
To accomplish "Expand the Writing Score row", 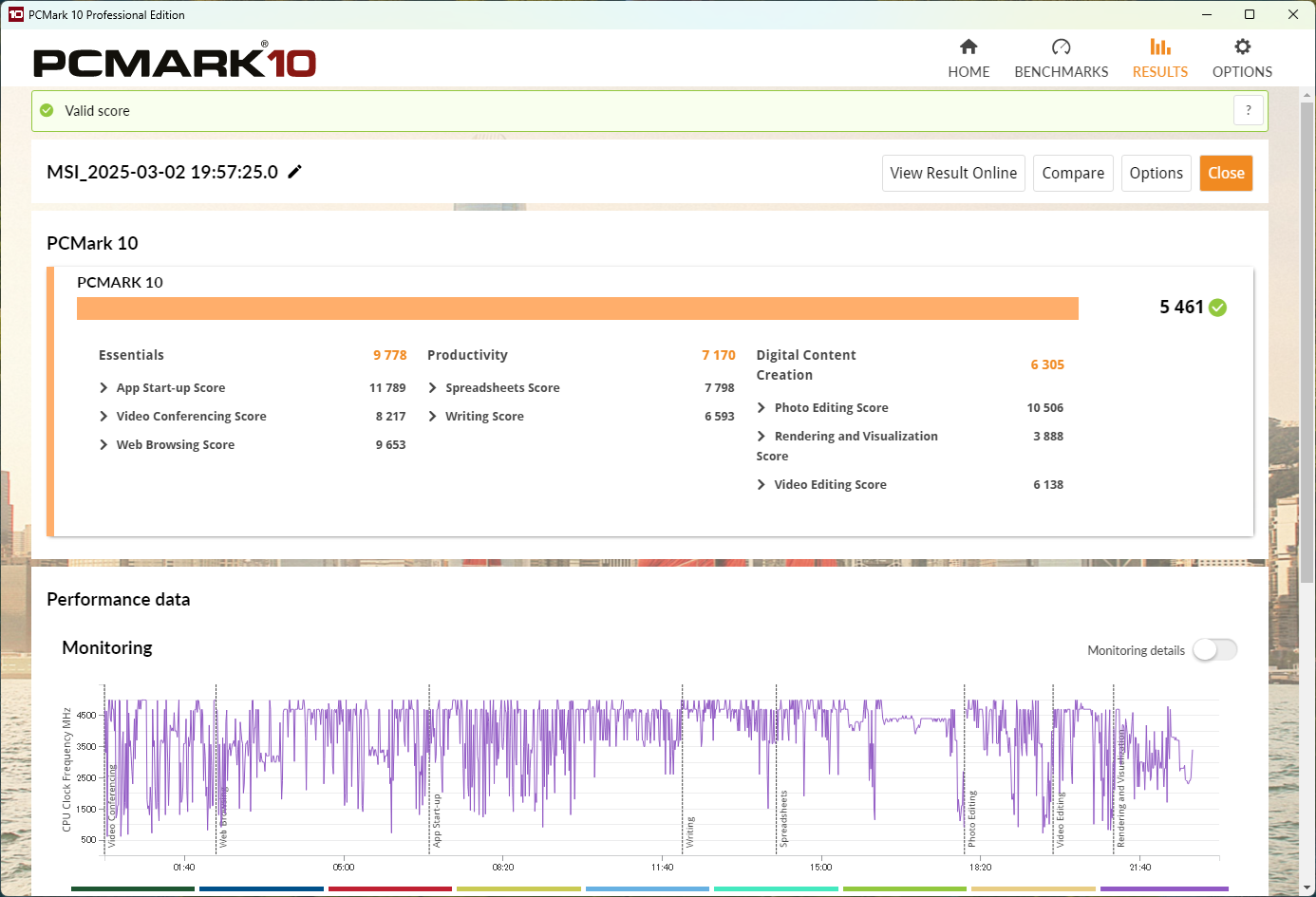I will tap(433, 416).
